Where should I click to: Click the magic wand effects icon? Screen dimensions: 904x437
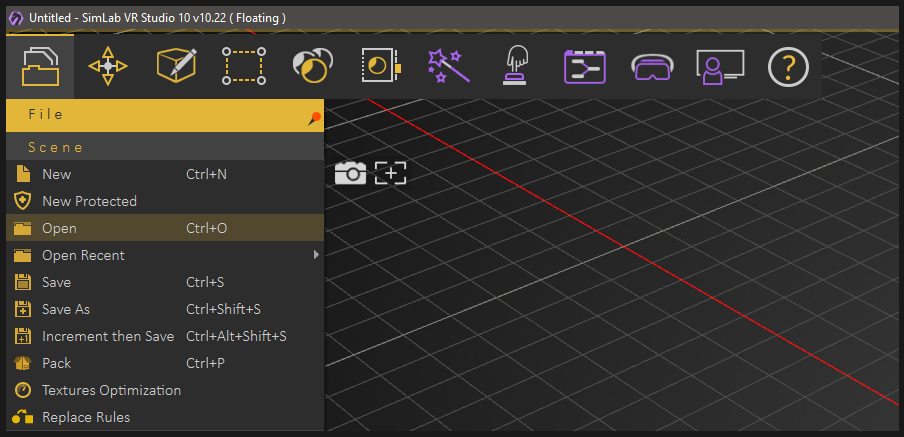tap(449, 66)
